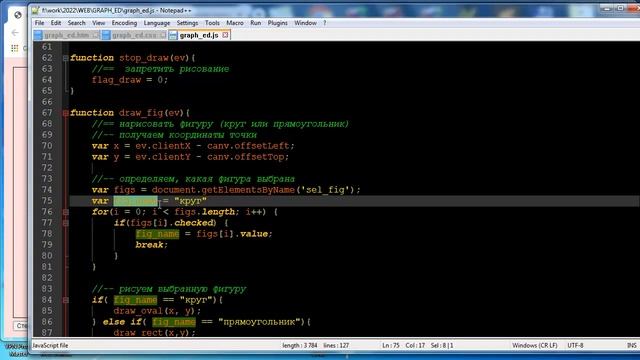
Task: Switch to the graph_ed.htm tab
Action: (x=67, y=36)
